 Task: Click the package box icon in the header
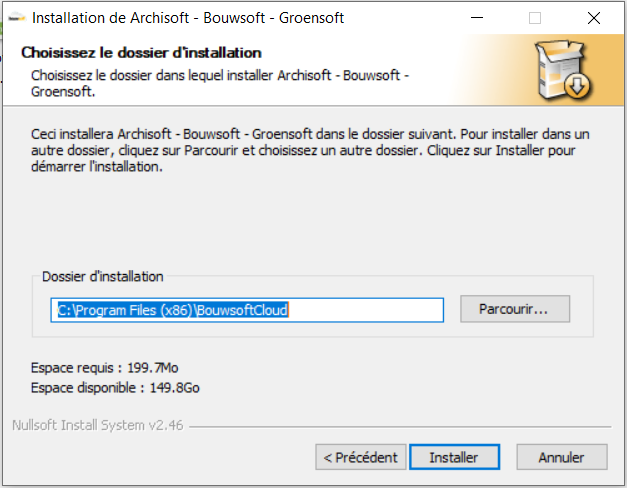(x=564, y=70)
